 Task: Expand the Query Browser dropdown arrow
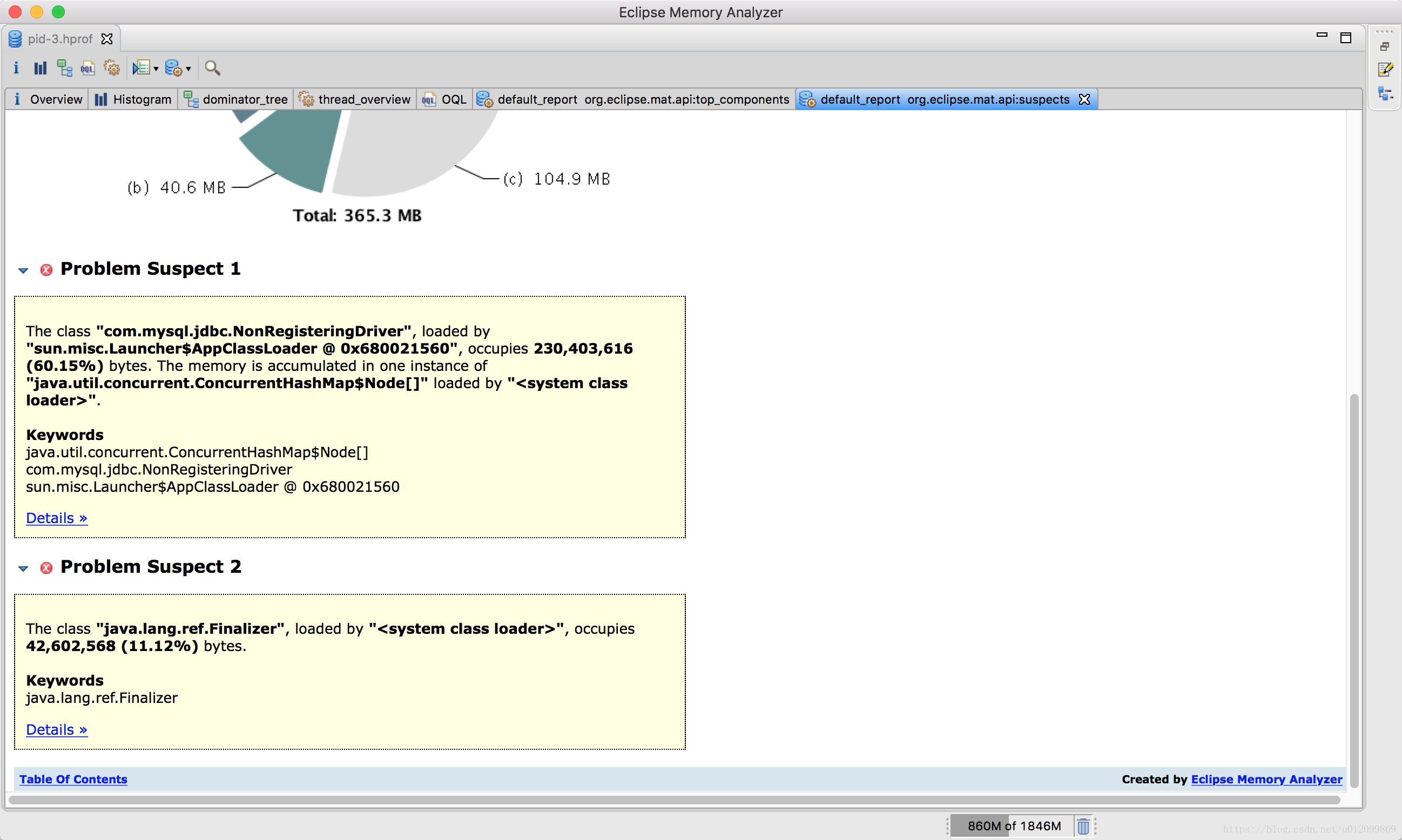[156, 69]
